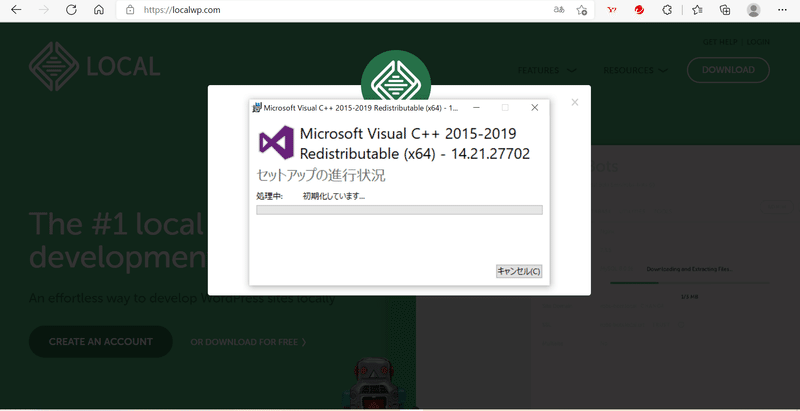
Task: Open the browser home page icon
Action: tap(99, 10)
